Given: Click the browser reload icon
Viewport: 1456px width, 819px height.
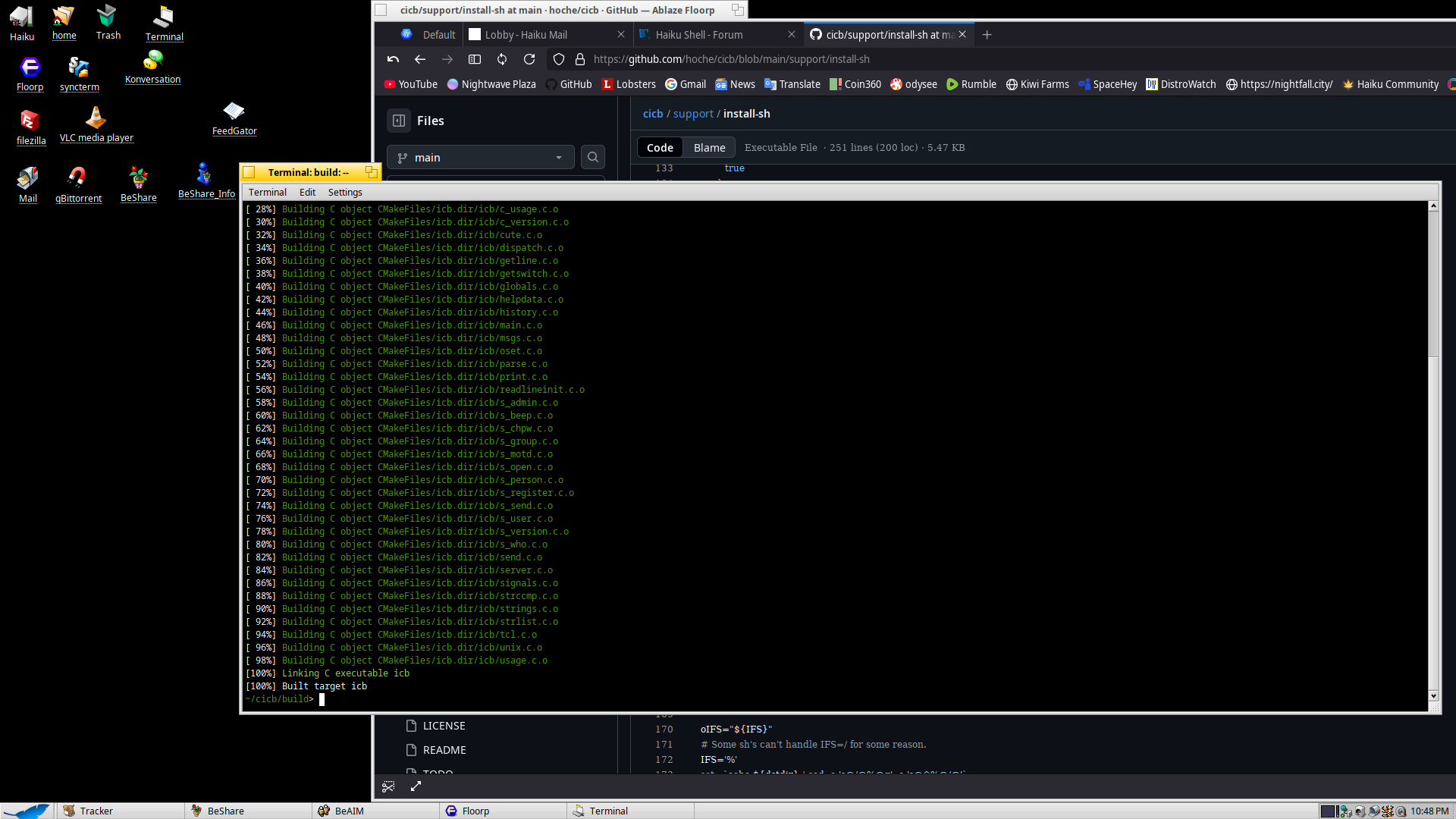Looking at the screenshot, I should coord(529,59).
